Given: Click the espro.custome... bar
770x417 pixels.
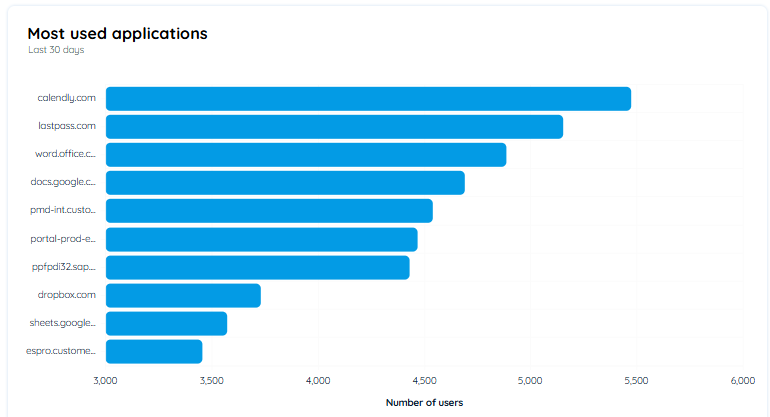Looking at the screenshot, I should pyautogui.click(x=154, y=352).
